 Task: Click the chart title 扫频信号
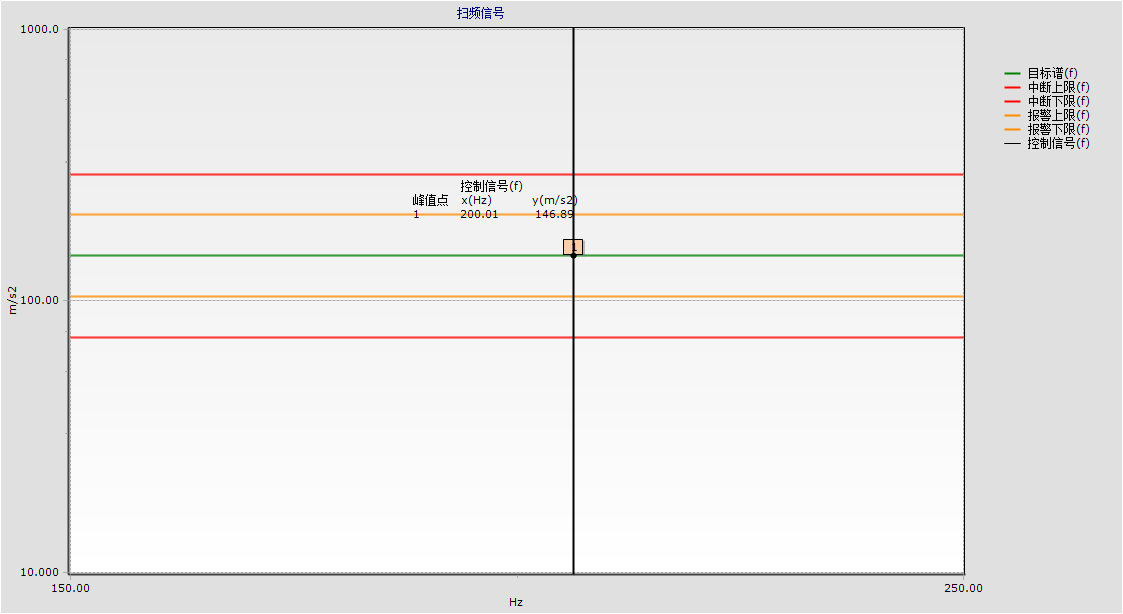pyautogui.click(x=480, y=13)
